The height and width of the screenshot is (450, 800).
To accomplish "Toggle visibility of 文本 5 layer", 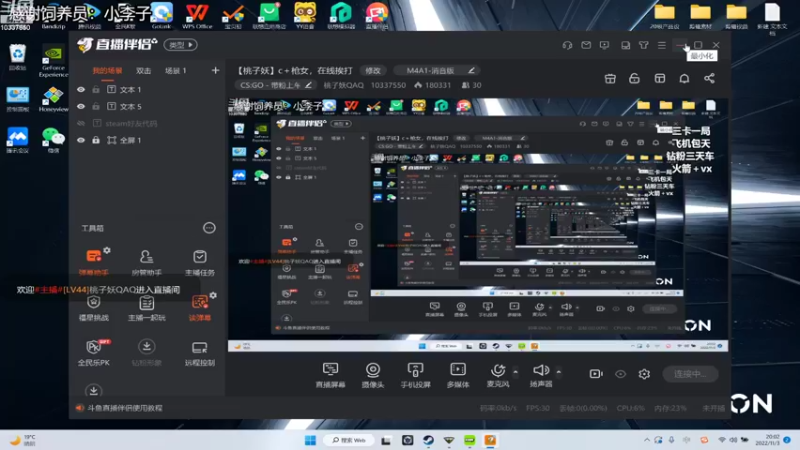I will point(81,106).
